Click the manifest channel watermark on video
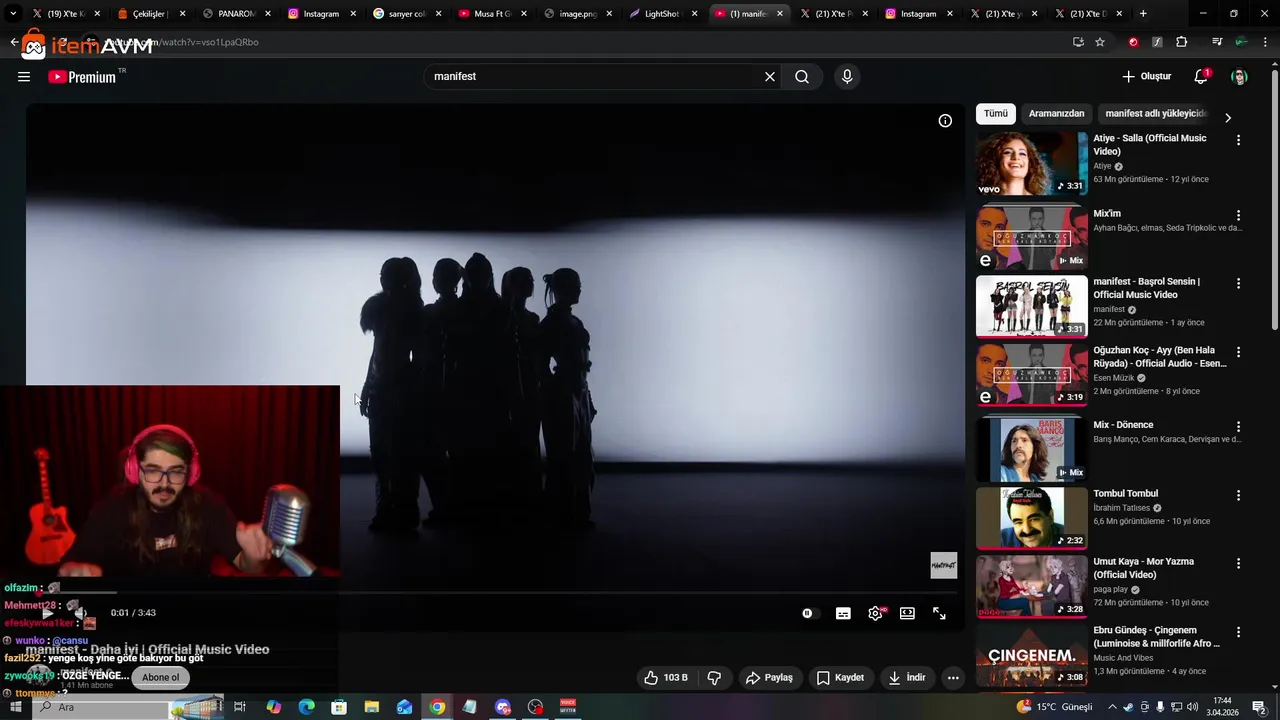 coord(944,565)
